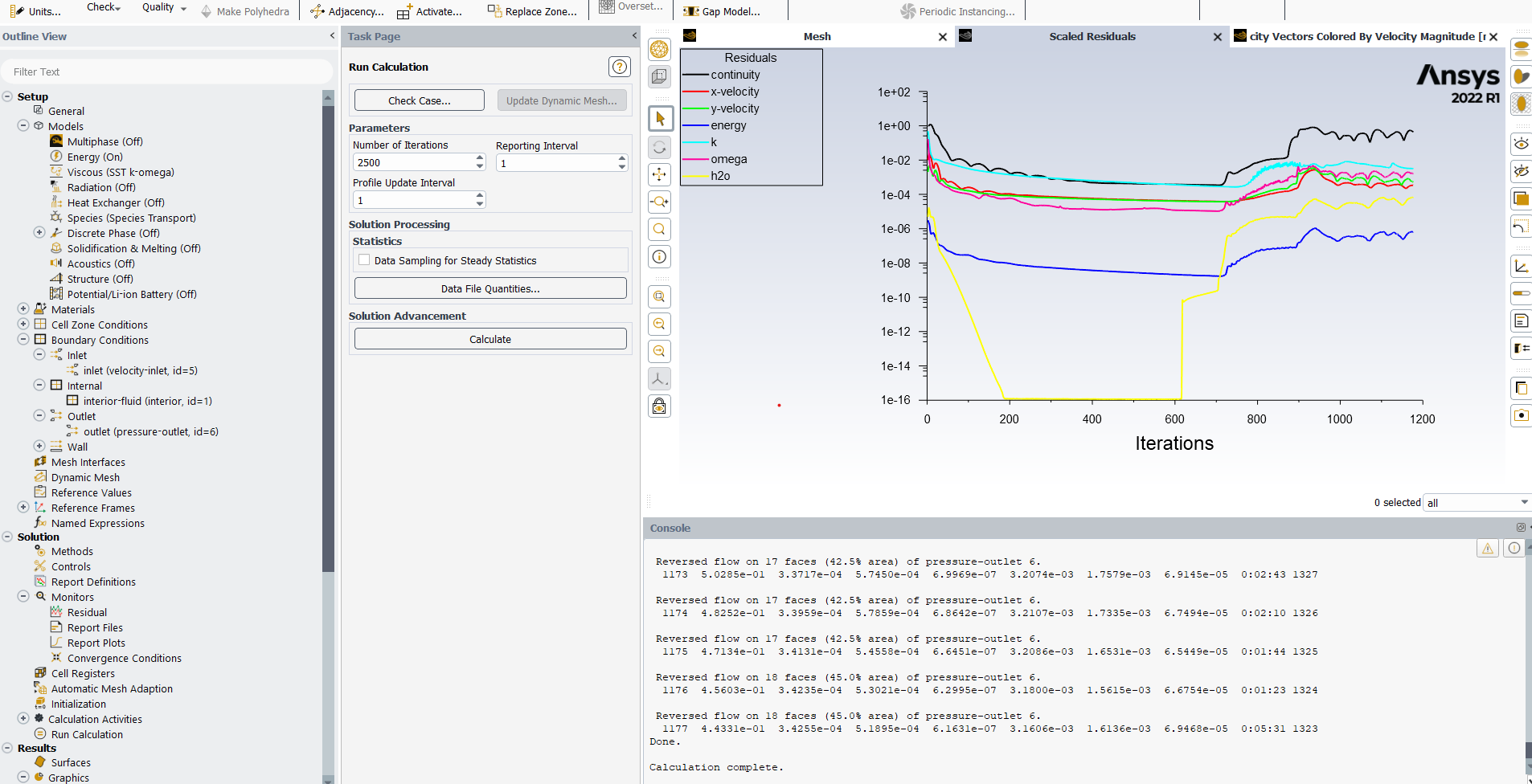This screenshot has height=784, width=1532.
Task: Open the Quality dropdown menu
Action: (x=164, y=8)
